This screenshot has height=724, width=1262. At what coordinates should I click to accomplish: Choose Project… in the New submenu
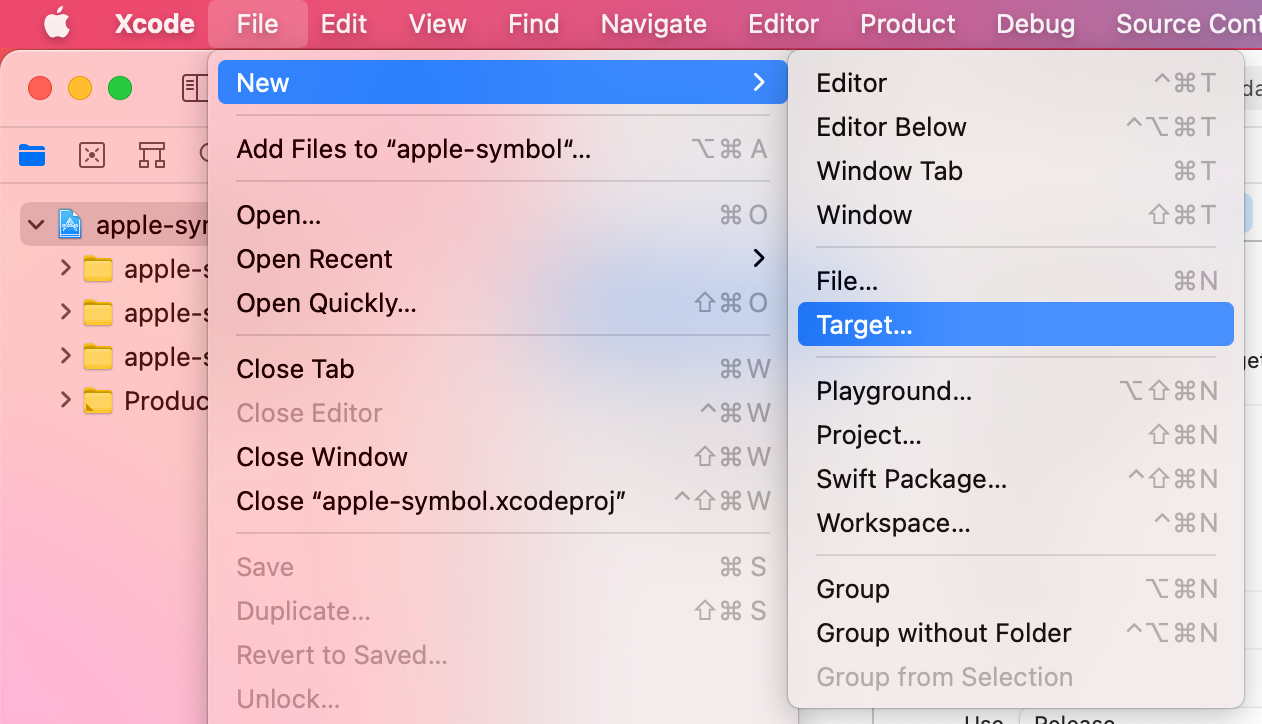coord(1016,435)
